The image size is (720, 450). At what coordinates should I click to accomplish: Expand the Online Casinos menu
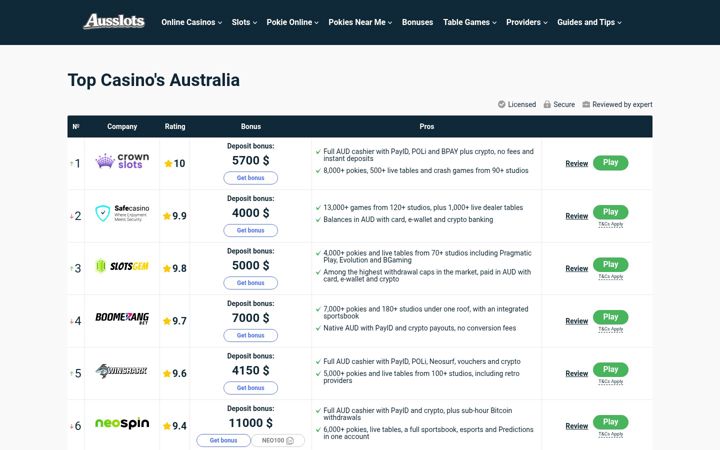coord(191,22)
